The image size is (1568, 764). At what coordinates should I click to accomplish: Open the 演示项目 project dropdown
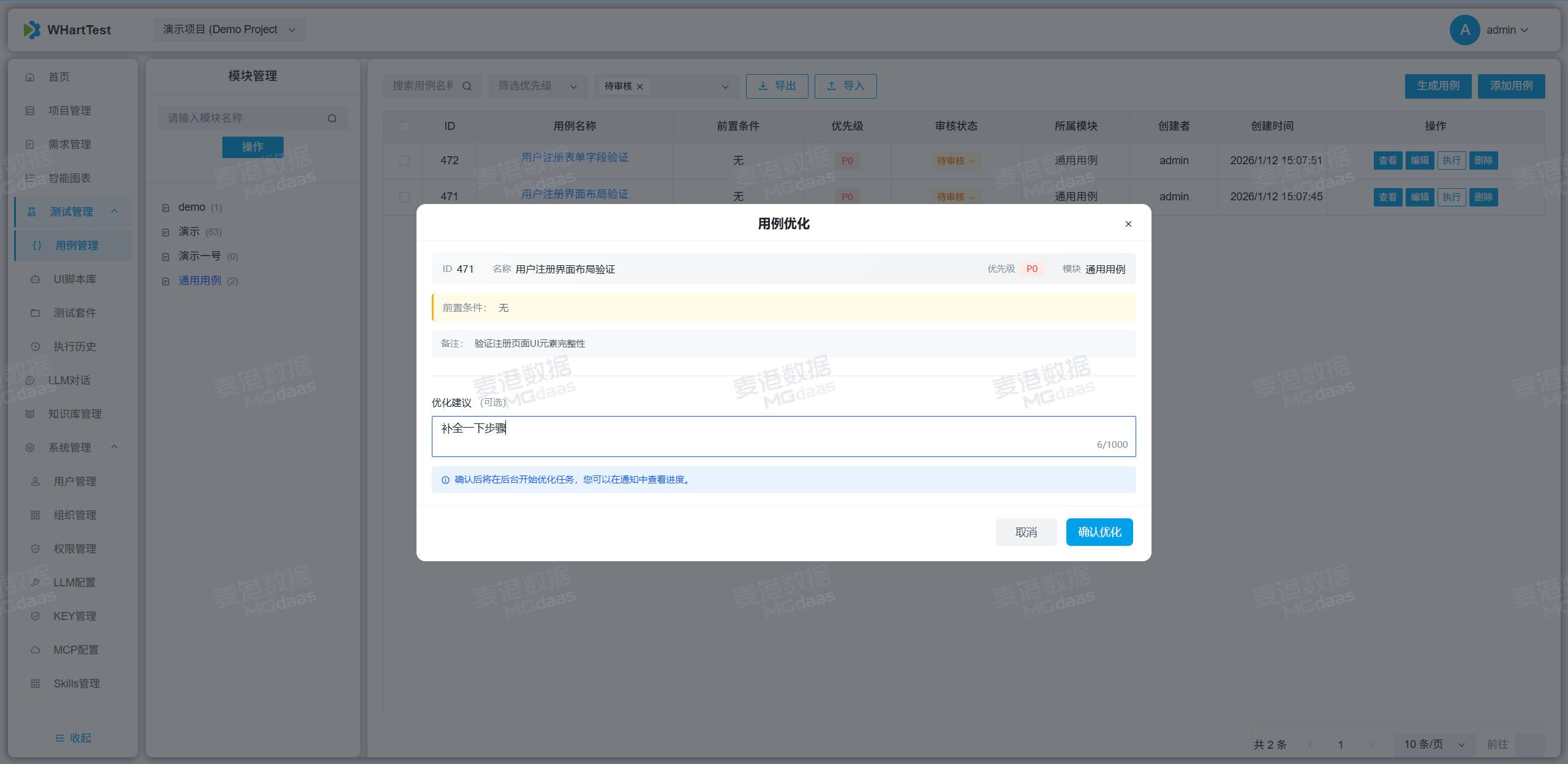(x=229, y=29)
